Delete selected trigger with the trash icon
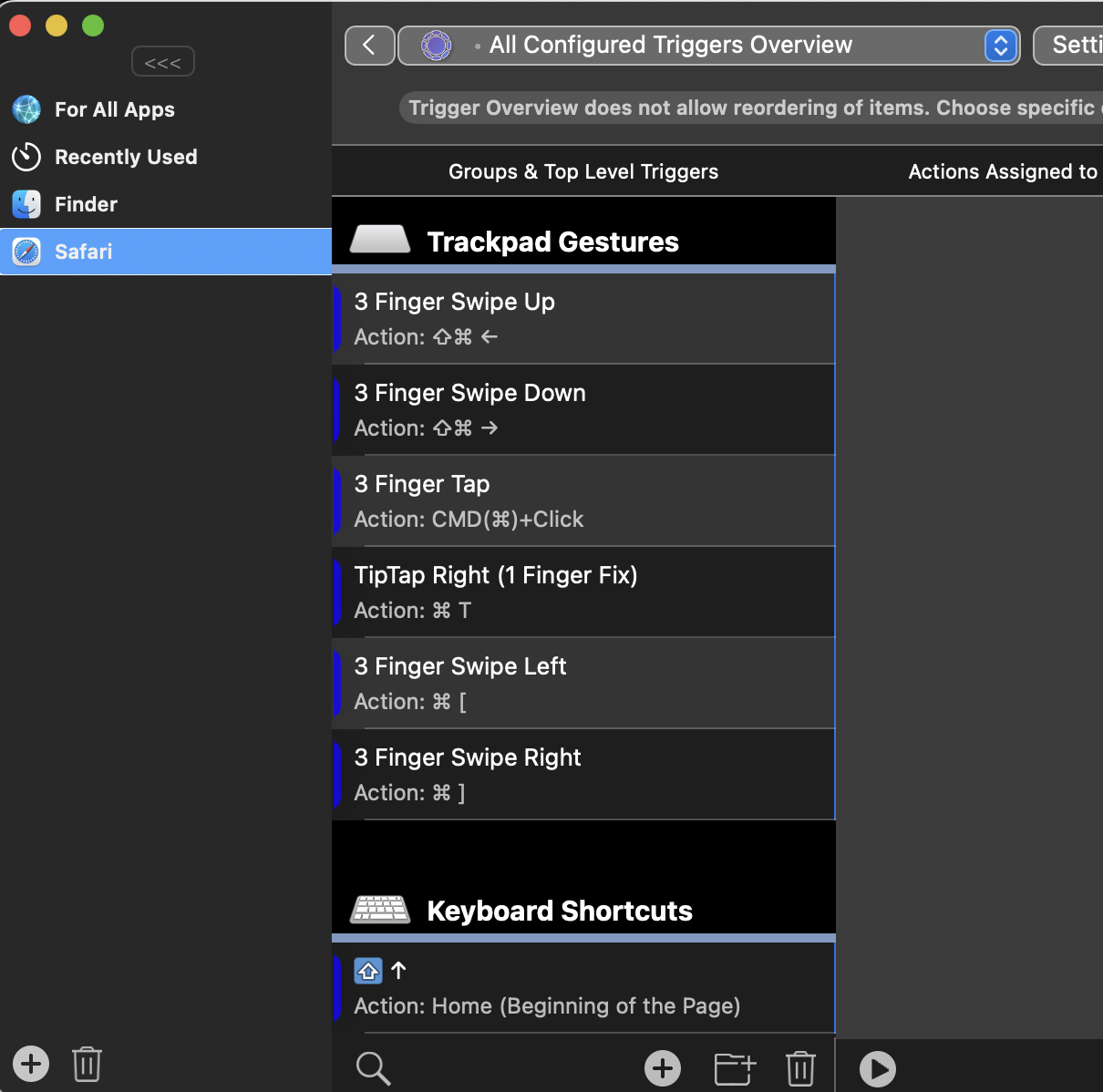 click(x=800, y=1068)
